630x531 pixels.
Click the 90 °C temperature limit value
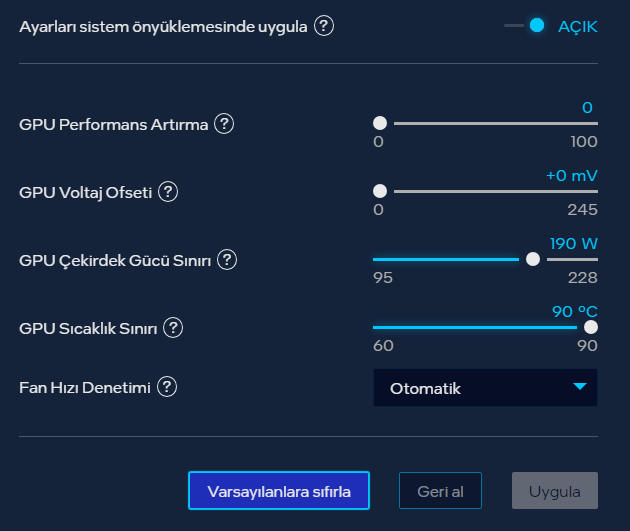[x=574, y=311]
